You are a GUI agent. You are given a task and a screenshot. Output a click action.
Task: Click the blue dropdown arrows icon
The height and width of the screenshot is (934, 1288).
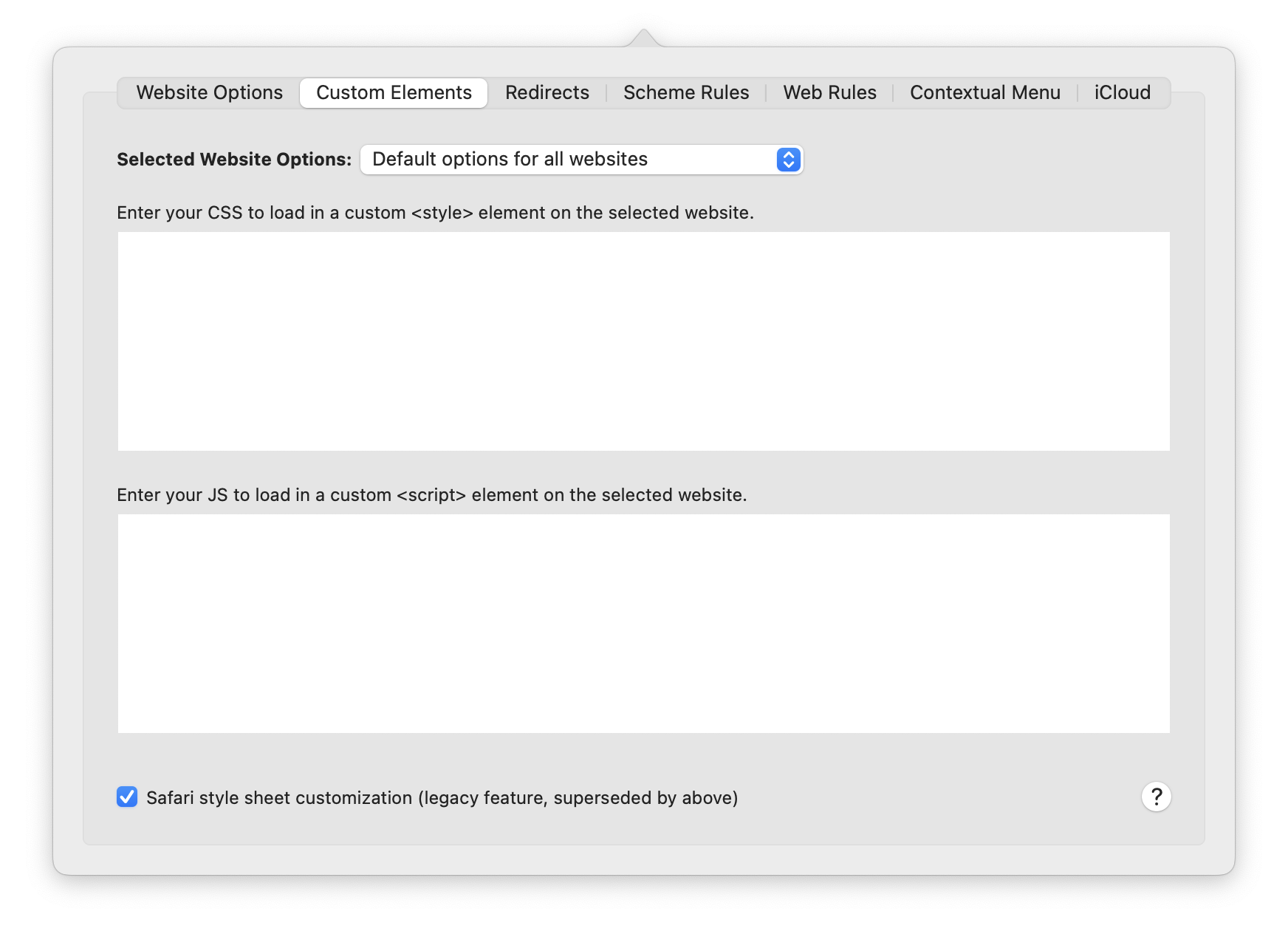(788, 160)
